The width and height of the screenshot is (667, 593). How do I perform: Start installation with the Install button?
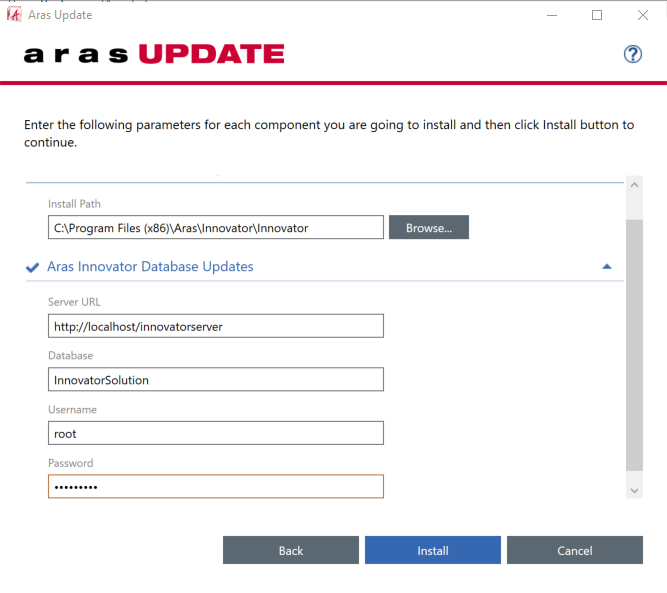(x=432, y=550)
